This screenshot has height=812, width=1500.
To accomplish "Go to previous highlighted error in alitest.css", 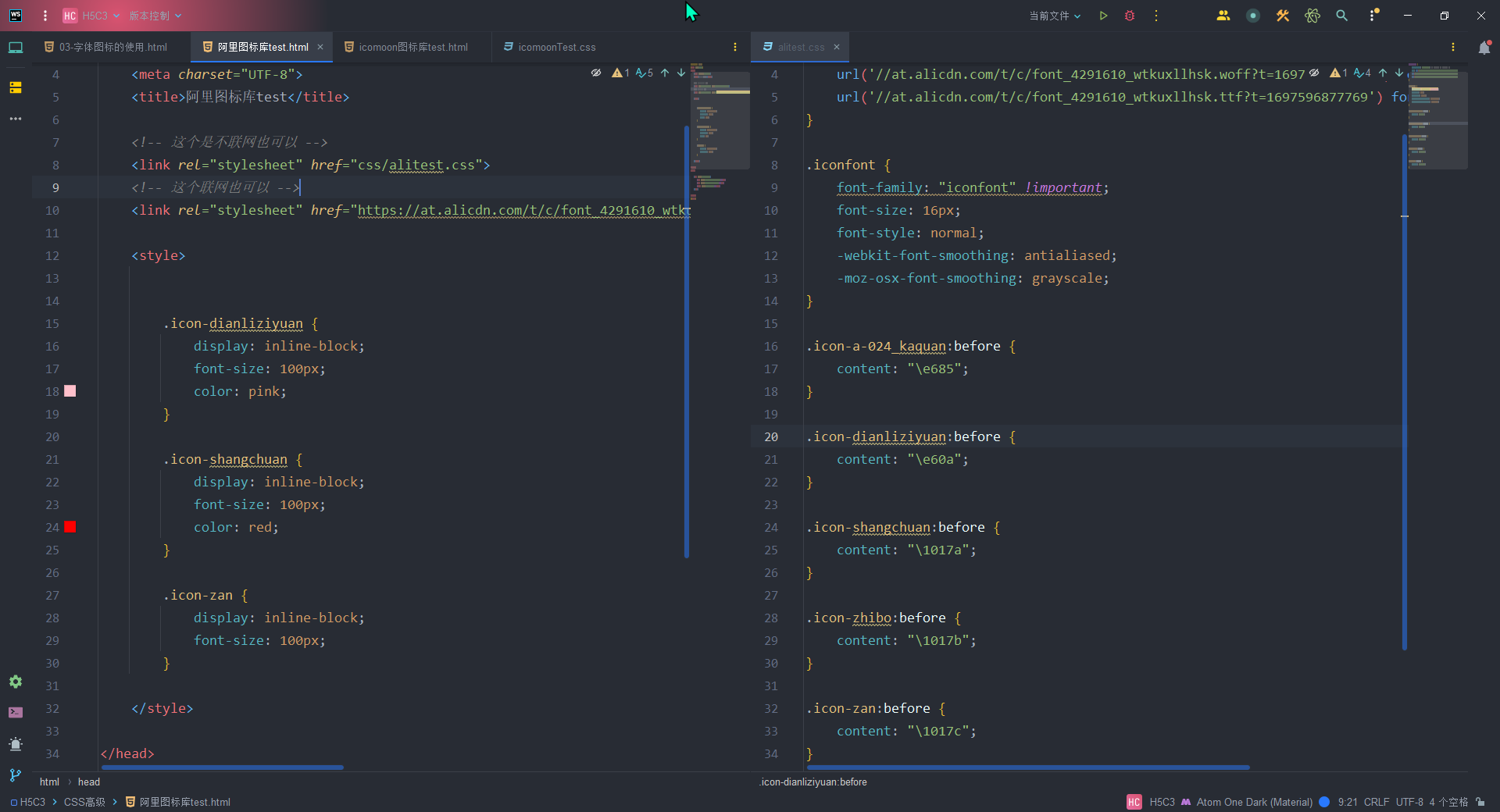I will pos(1383,73).
